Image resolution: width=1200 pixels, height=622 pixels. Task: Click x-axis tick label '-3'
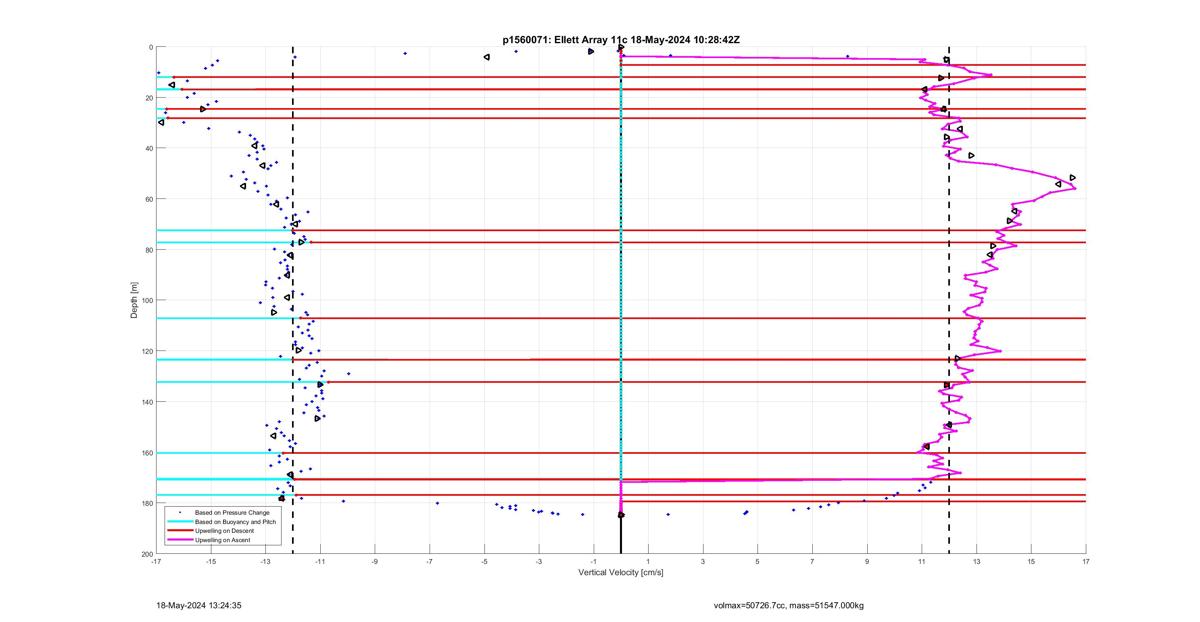539,561
